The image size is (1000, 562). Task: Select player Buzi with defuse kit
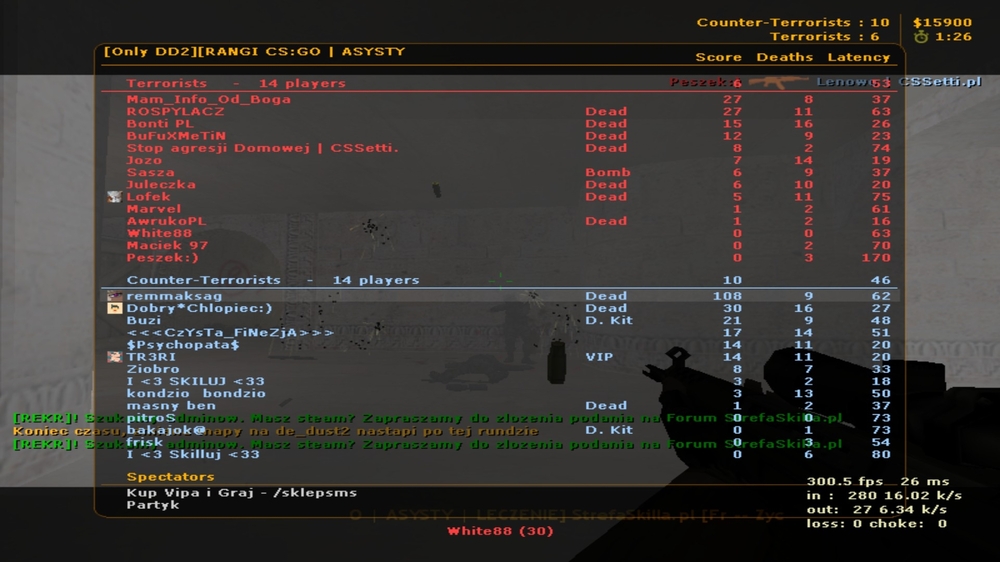tap(499, 320)
